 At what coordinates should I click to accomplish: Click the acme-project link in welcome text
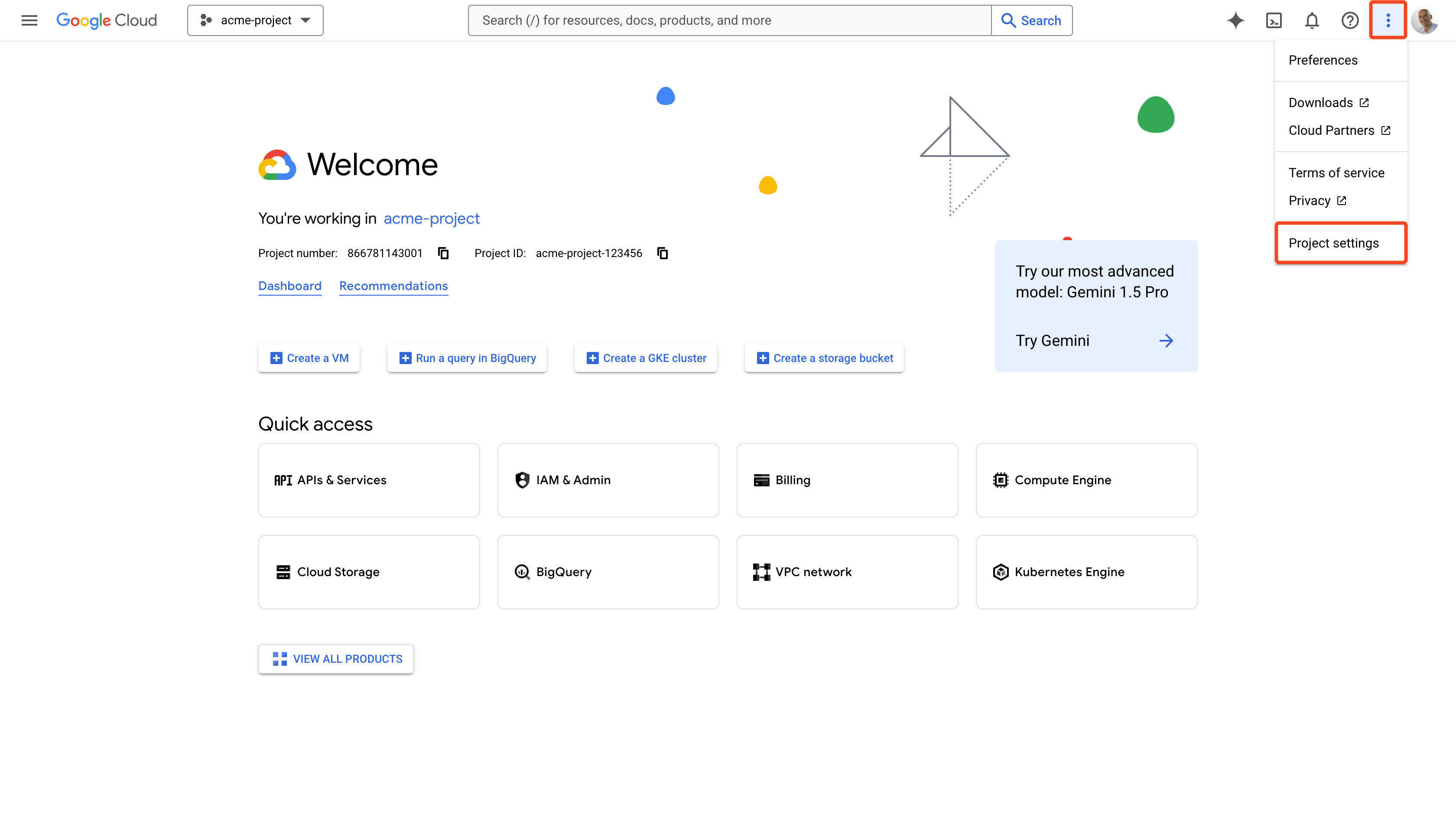pos(431,219)
